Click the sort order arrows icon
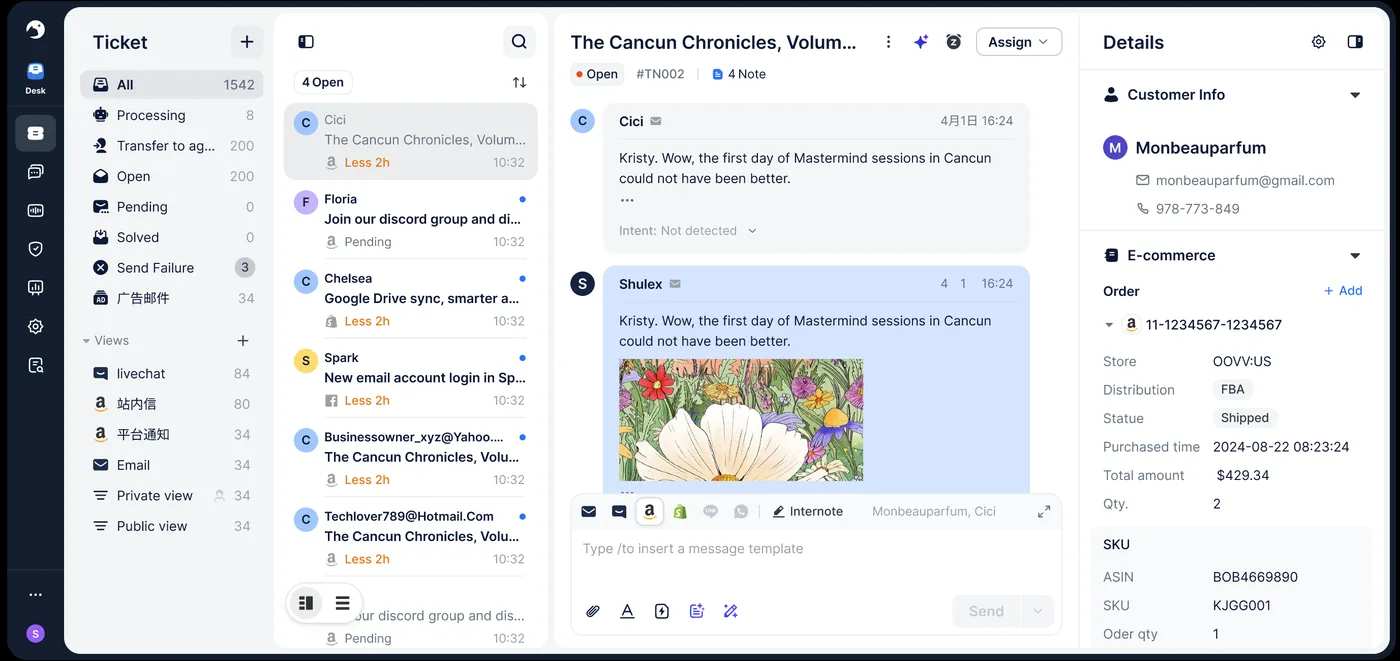 point(519,82)
